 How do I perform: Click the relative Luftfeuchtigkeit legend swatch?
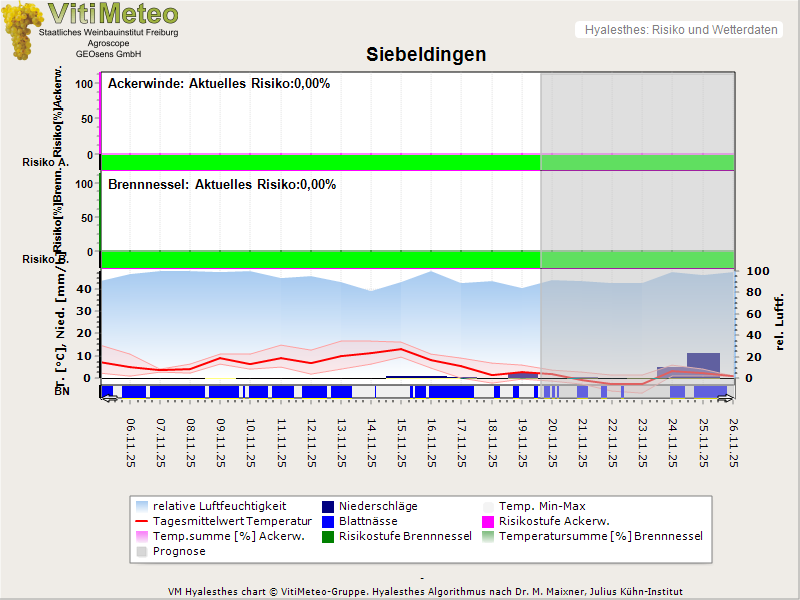pyautogui.click(x=141, y=507)
